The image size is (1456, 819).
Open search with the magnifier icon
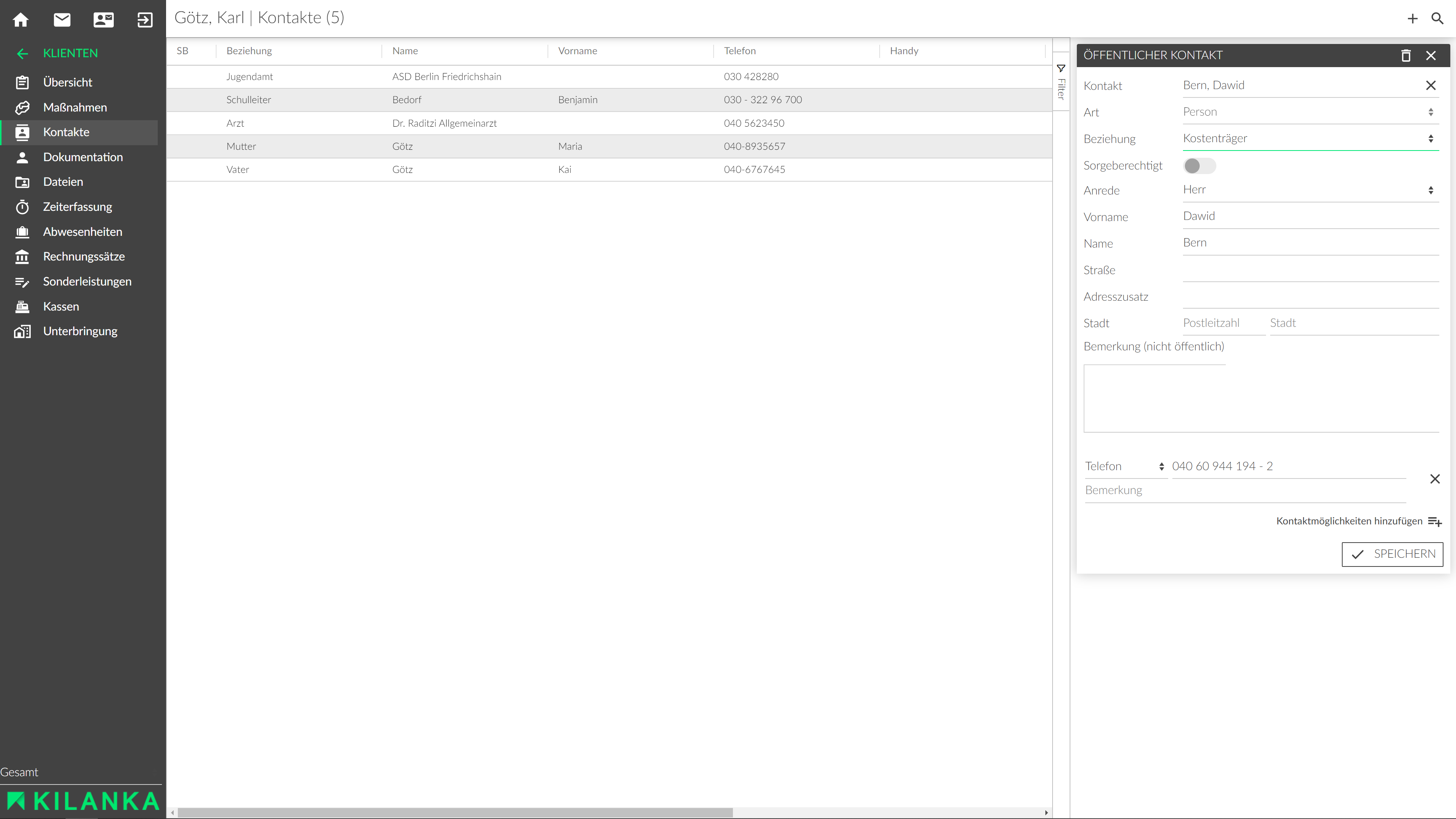[x=1437, y=19]
